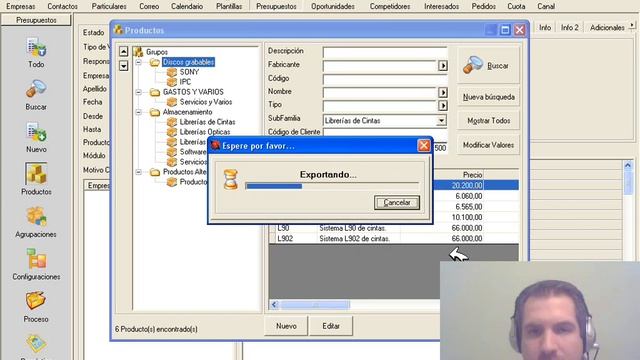Screen dimensions: 640x360
Task: Select the Librerías Opticas tree item
Action: (x=204, y=132)
